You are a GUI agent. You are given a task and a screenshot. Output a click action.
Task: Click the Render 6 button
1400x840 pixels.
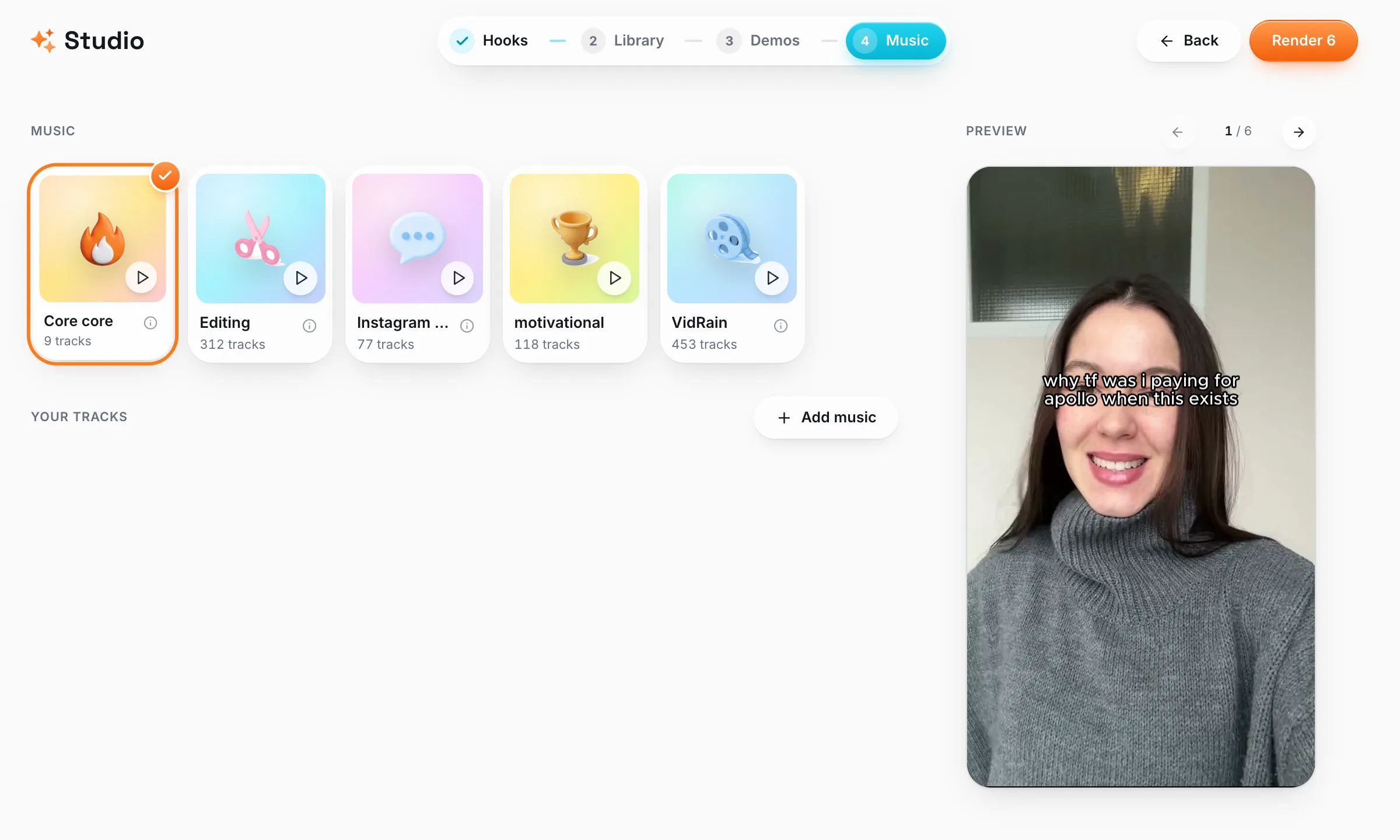pyautogui.click(x=1304, y=40)
